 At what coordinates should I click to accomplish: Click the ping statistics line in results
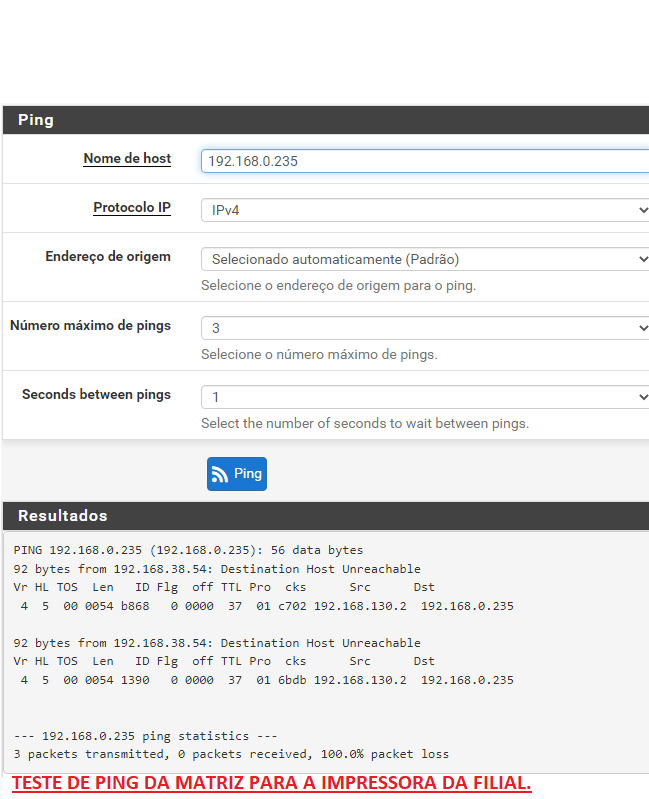[146, 736]
